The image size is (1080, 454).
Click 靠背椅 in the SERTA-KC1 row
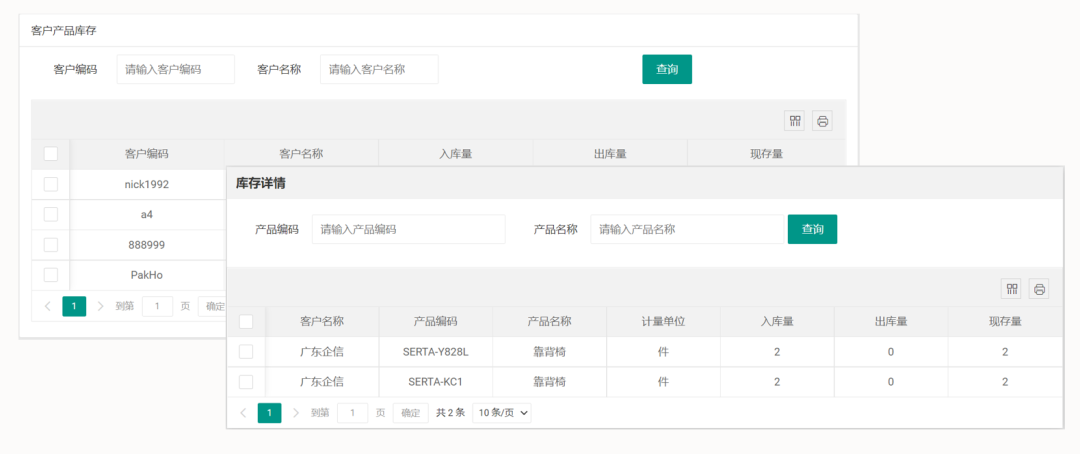pos(549,382)
